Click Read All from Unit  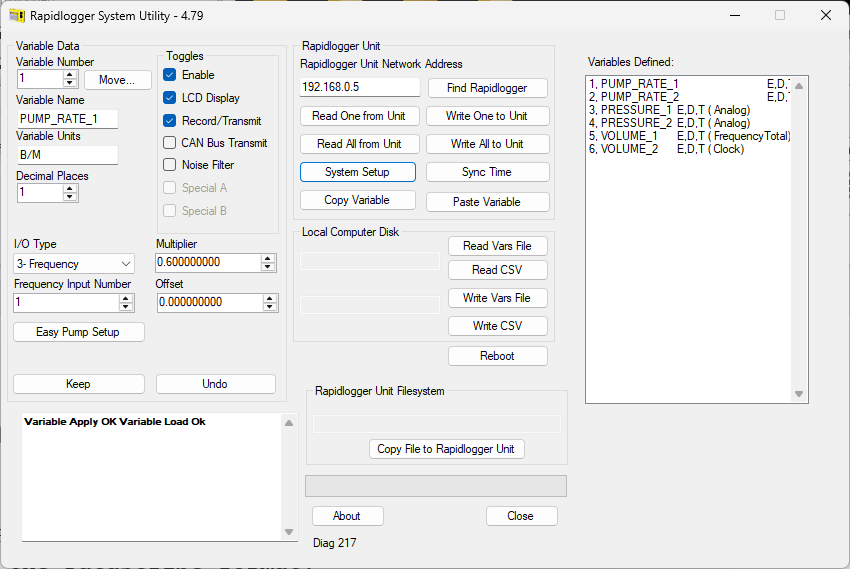point(359,144)
